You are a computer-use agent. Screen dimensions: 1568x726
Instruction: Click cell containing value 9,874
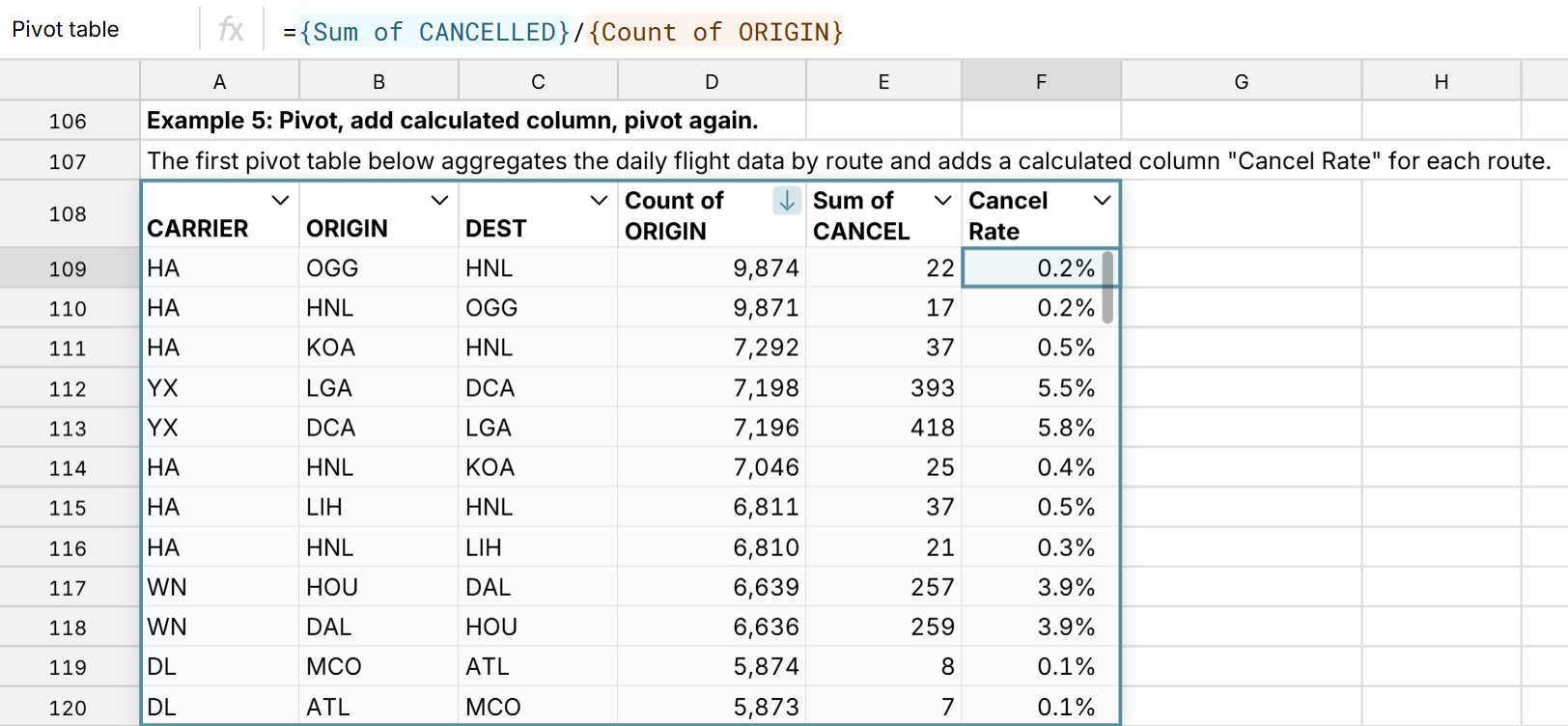coord(712,268)
